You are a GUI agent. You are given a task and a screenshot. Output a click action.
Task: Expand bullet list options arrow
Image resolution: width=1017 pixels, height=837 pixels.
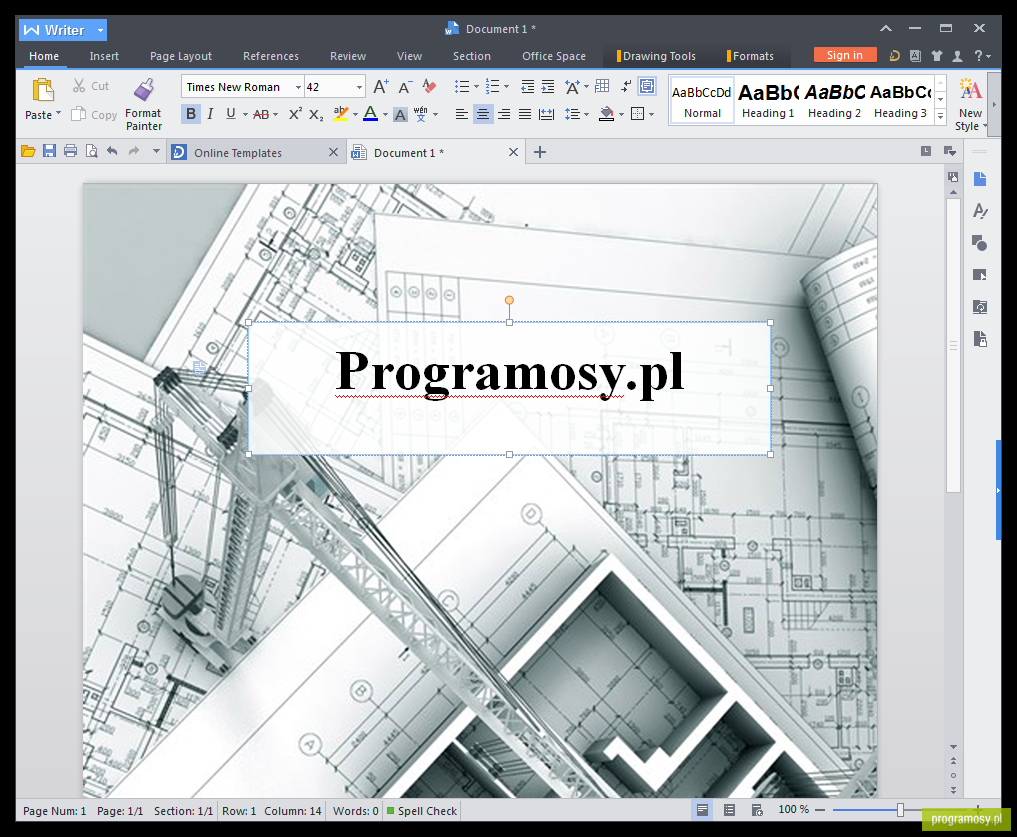point(477,86)
